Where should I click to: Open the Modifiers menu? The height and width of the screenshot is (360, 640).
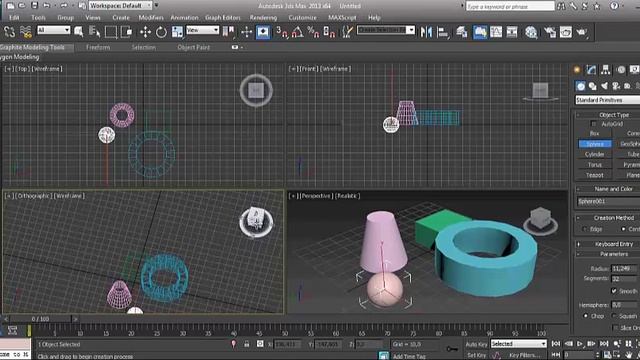(x=151, y=18)
